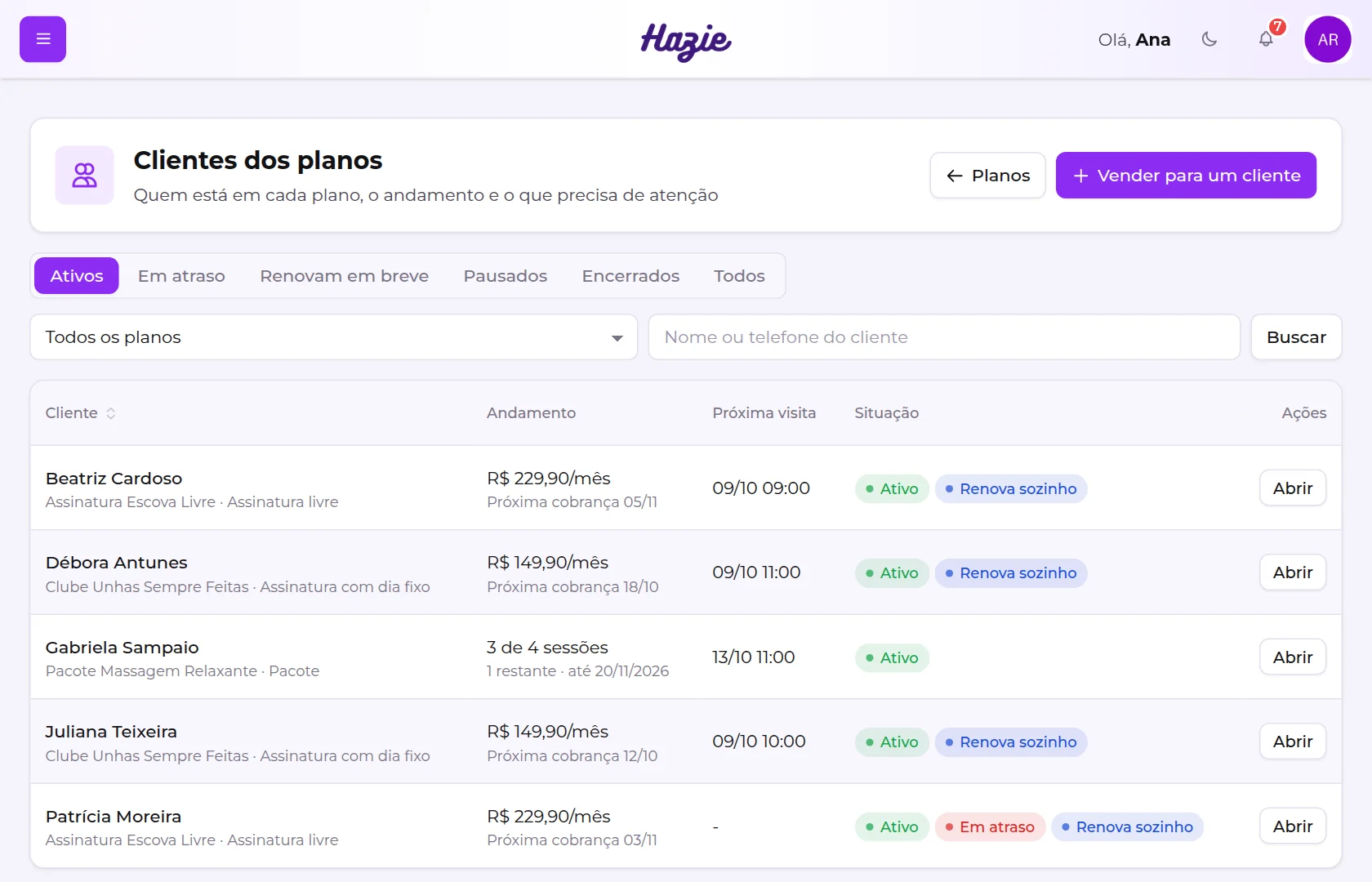Focus the client name or phone field
The width and height of the screenshot is (1372, 882).
944,337
